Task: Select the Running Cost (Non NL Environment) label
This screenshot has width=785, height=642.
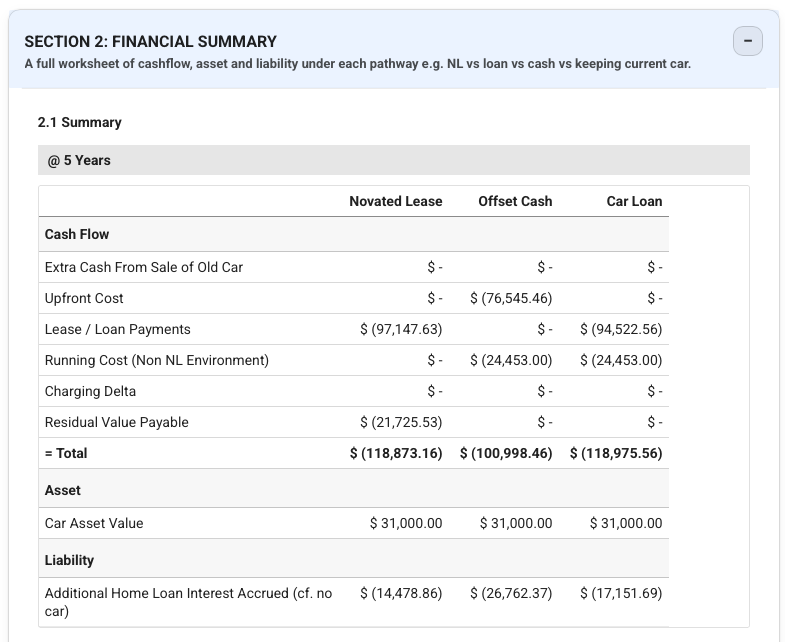Action: 156,360
